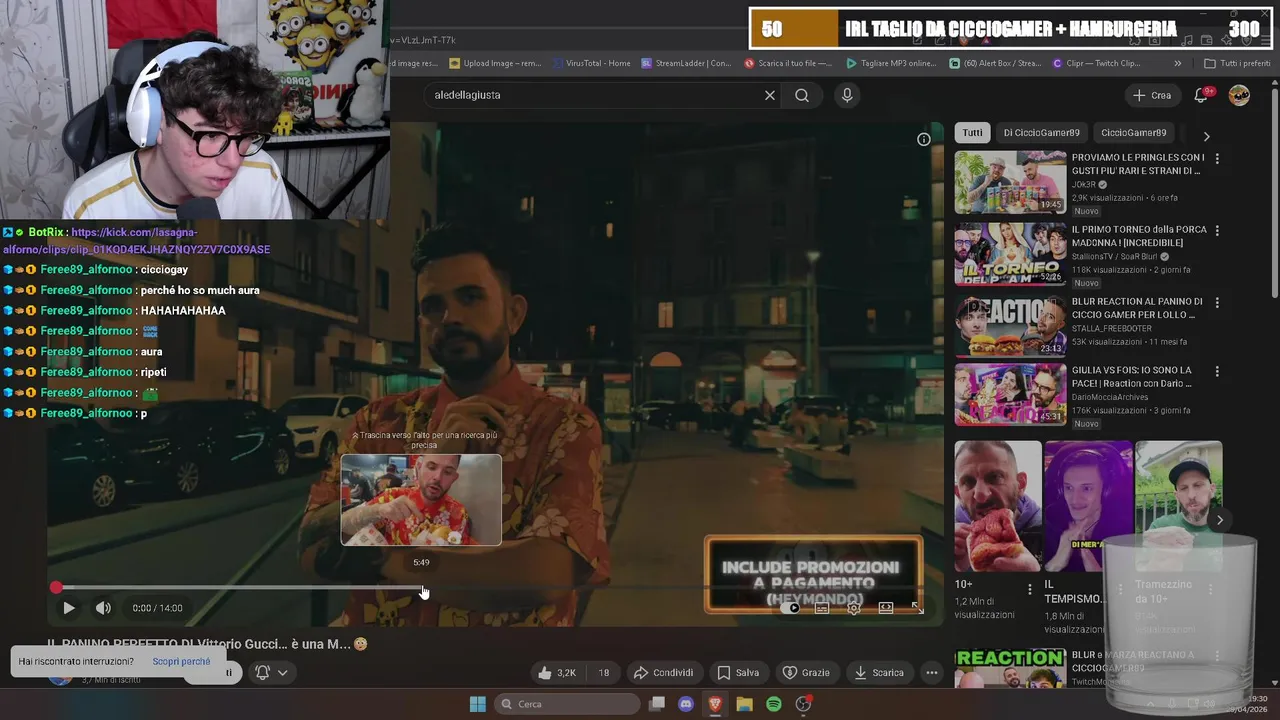The height and width of the screenshot is (720, 1280).
Task: Open the 'Upload Image' bookmark
Action: coord(496,63)
